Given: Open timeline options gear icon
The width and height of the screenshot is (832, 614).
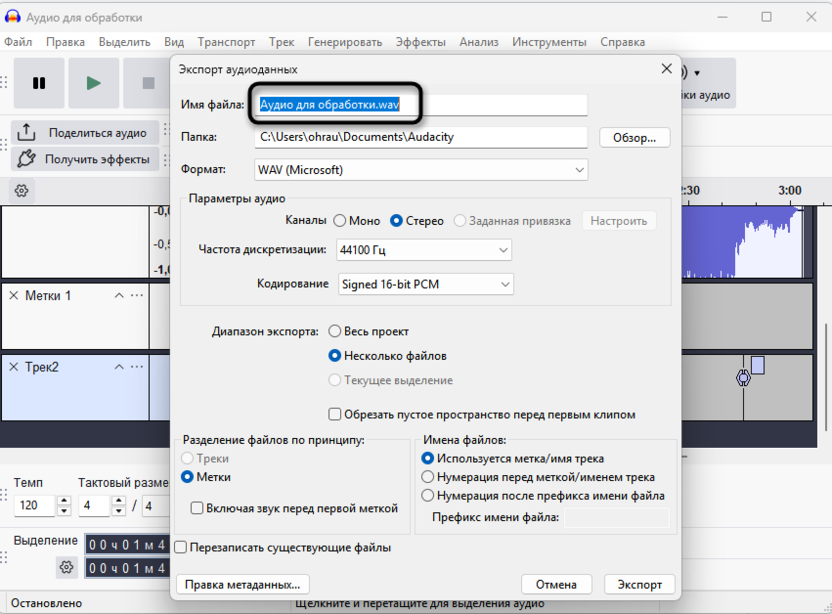Looking at the screenshot, I should (22, 191).
